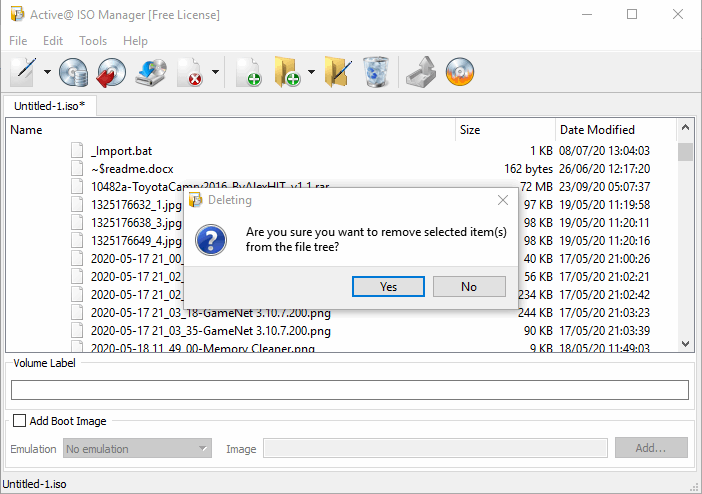Open dropdown arrow next to pencil icon
This screenshot has width=702, height=494.
coord(47,72)
